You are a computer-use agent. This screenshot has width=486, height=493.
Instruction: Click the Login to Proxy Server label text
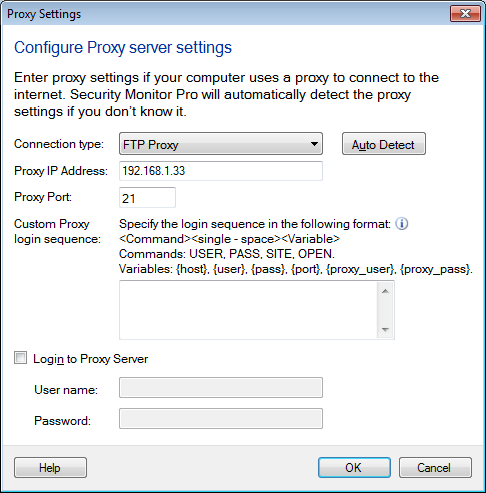coord(90,359)
